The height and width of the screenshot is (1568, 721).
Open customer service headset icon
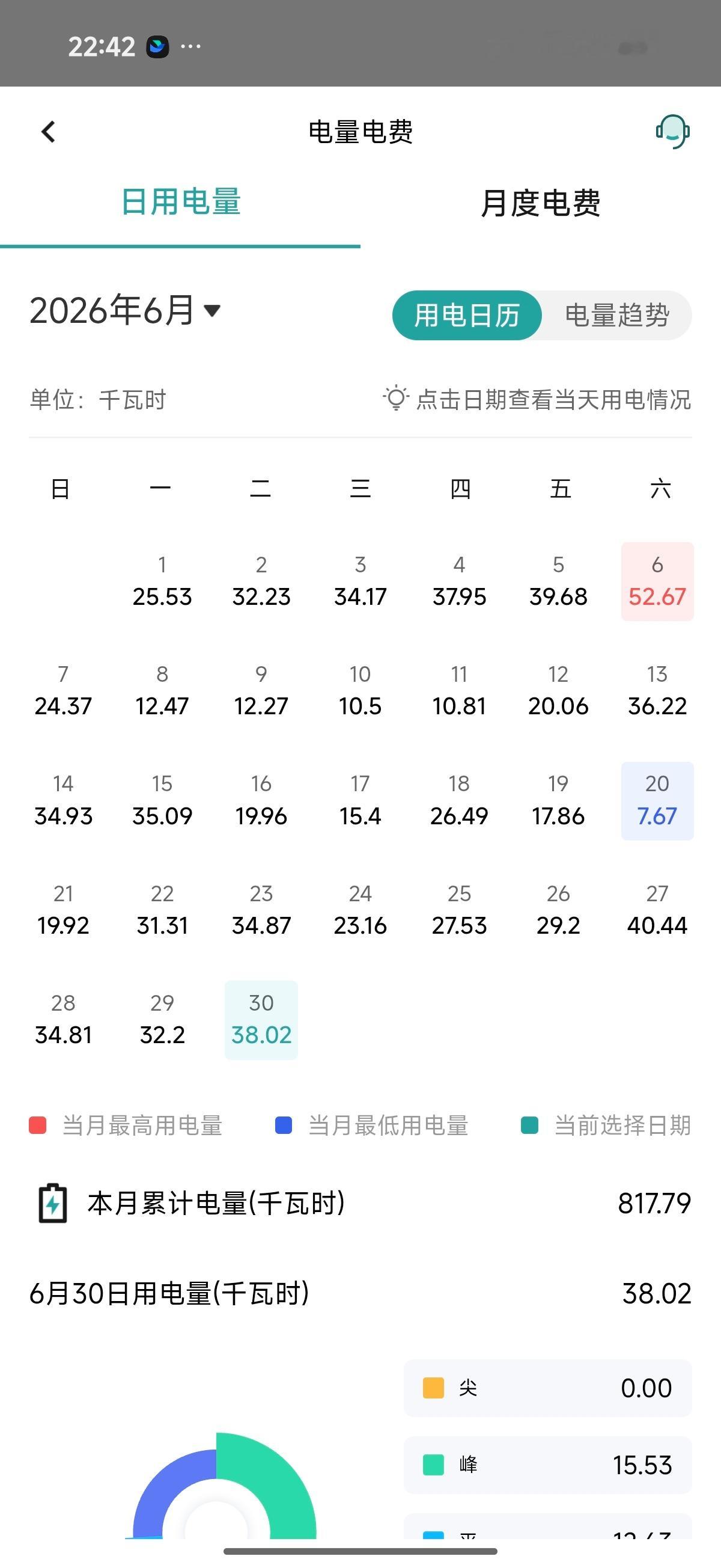(x=672, y=131)
